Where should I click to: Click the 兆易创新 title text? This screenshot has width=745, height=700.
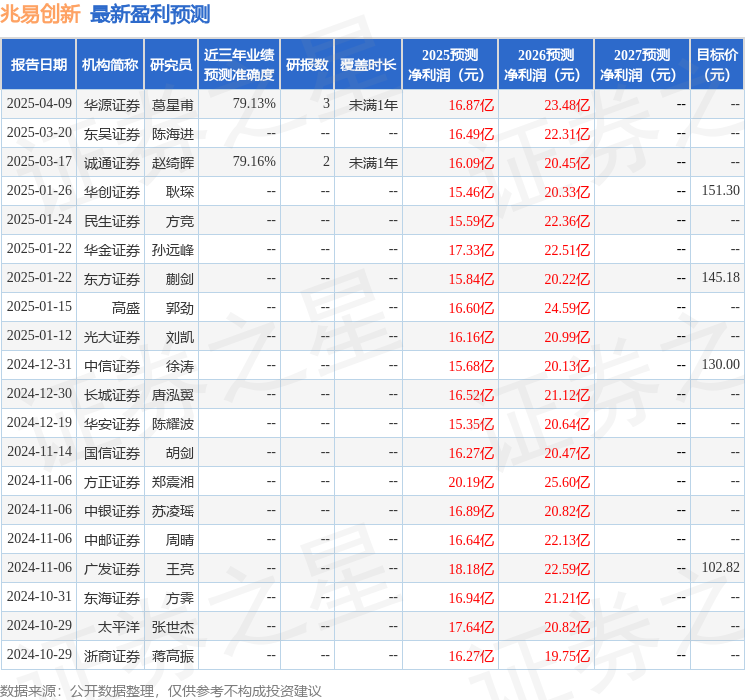pos(40,14)
